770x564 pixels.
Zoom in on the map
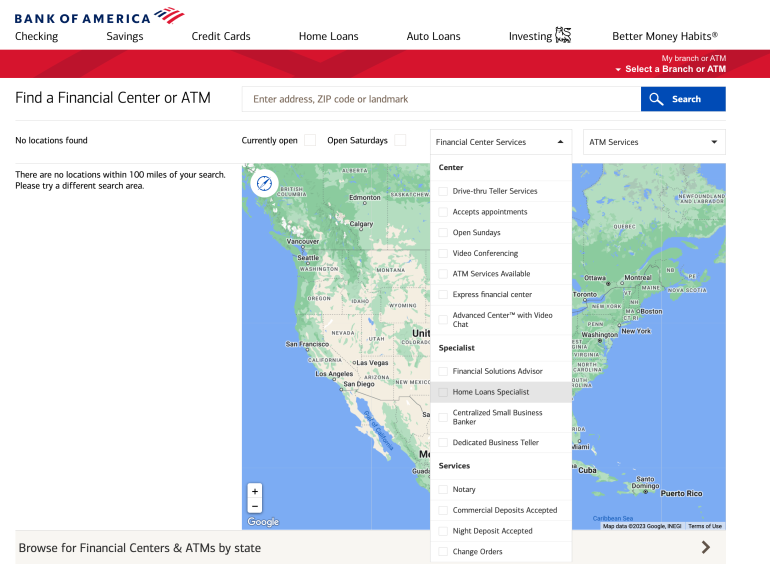(x=255, y=492)
